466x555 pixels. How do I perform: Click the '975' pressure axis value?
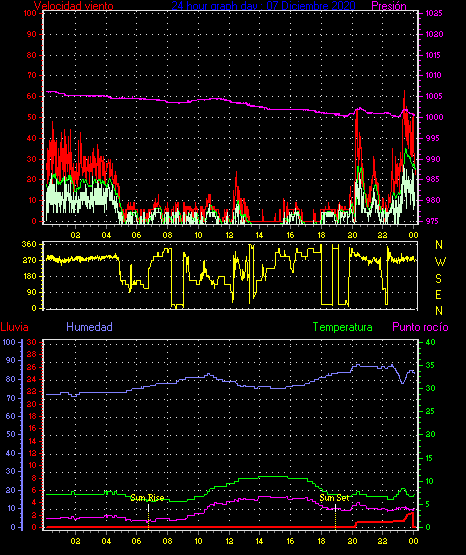click(431, 221)
